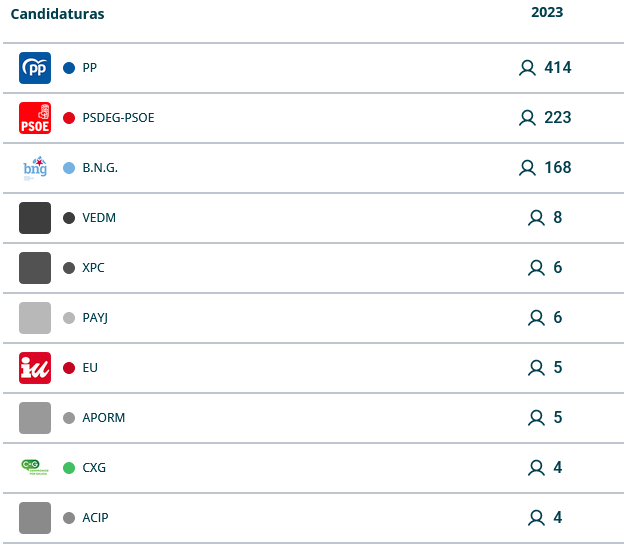
Task: Click the BNG party logo
Action: [35, 168]
